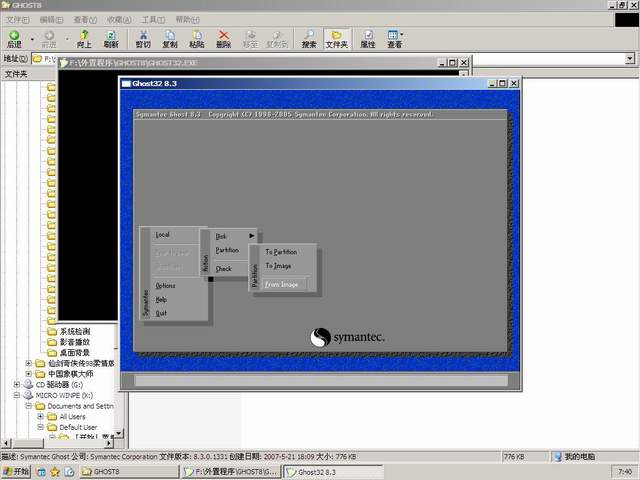Viewport: 640px width, 480px height.
Task: Click the Up (向上) folder icon
Action: click(x=84, y=38)
